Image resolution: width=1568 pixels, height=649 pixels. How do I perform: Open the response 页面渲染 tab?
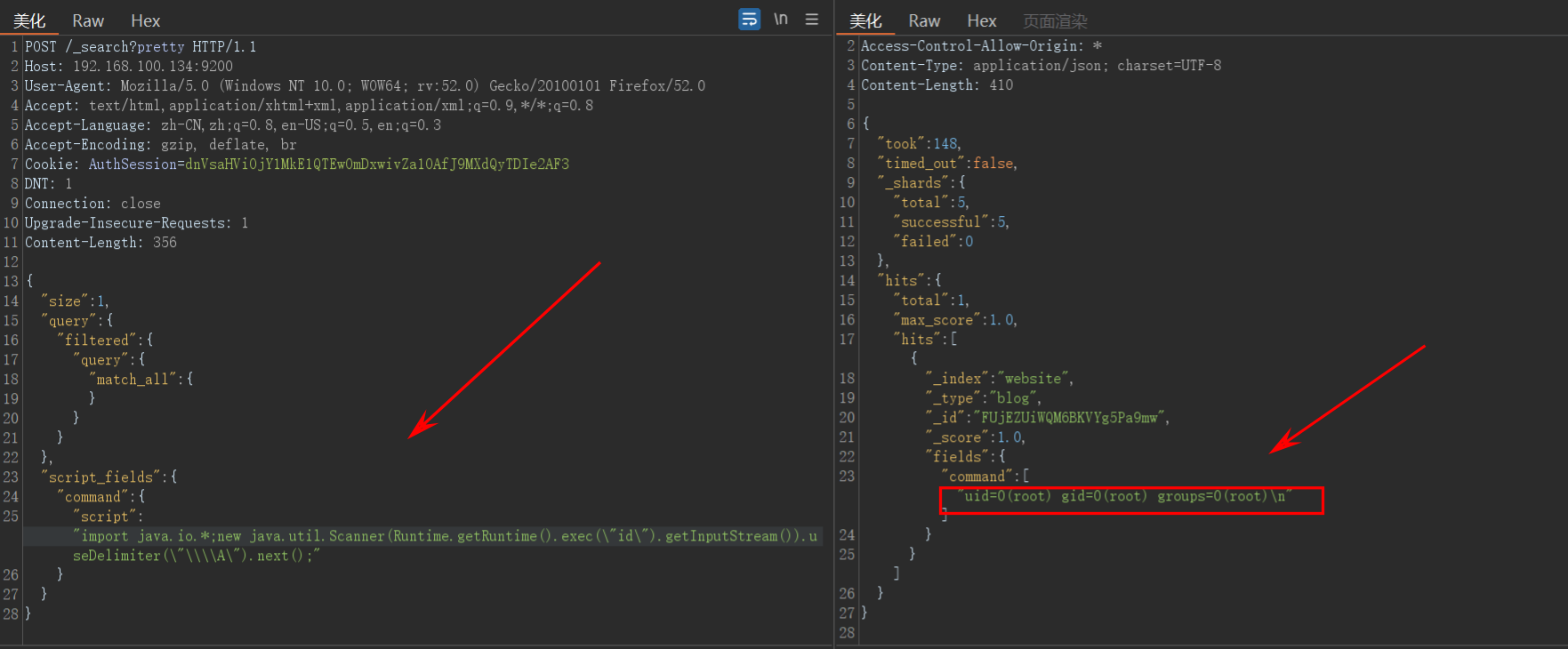point(1055,20)
